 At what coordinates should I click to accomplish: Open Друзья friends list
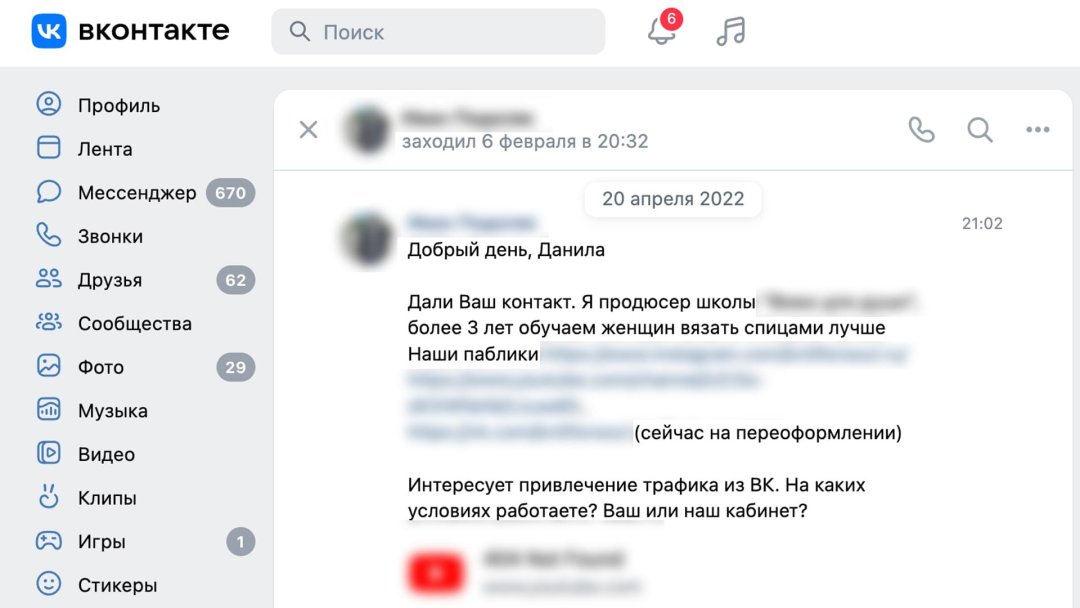(x=145, y=280)
